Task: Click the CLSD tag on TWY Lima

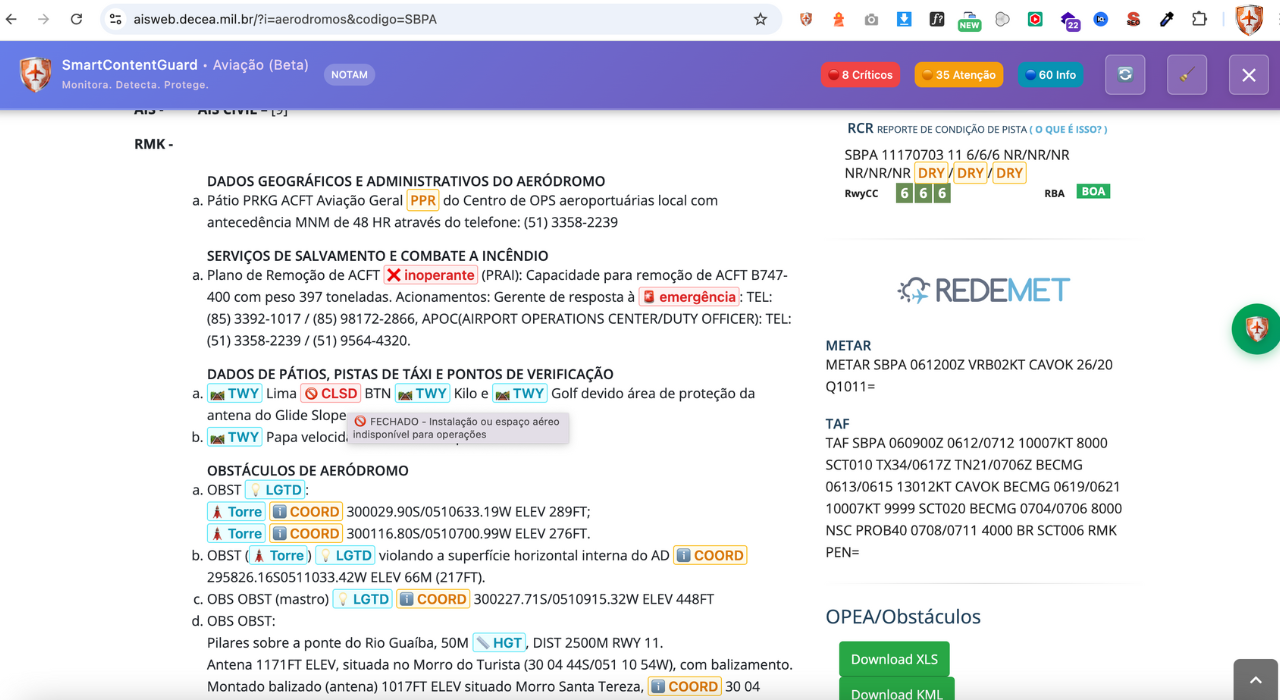Action: point(331,394)
